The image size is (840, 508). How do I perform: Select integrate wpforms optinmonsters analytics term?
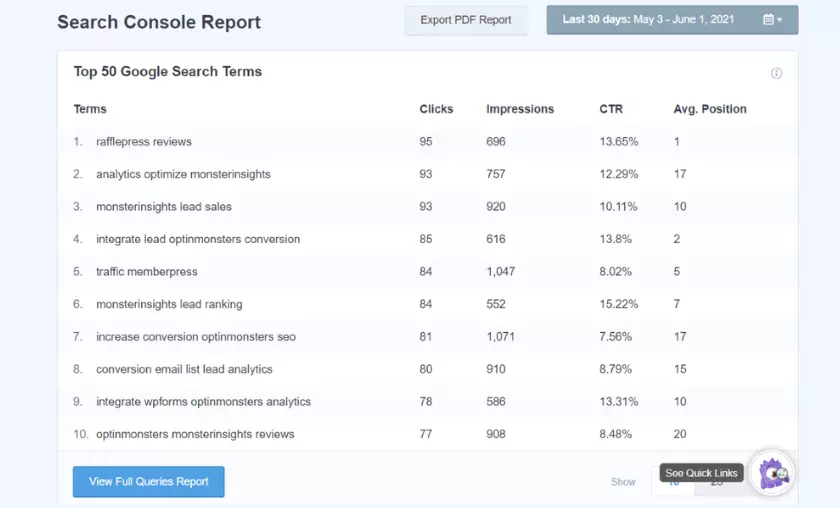204,401
